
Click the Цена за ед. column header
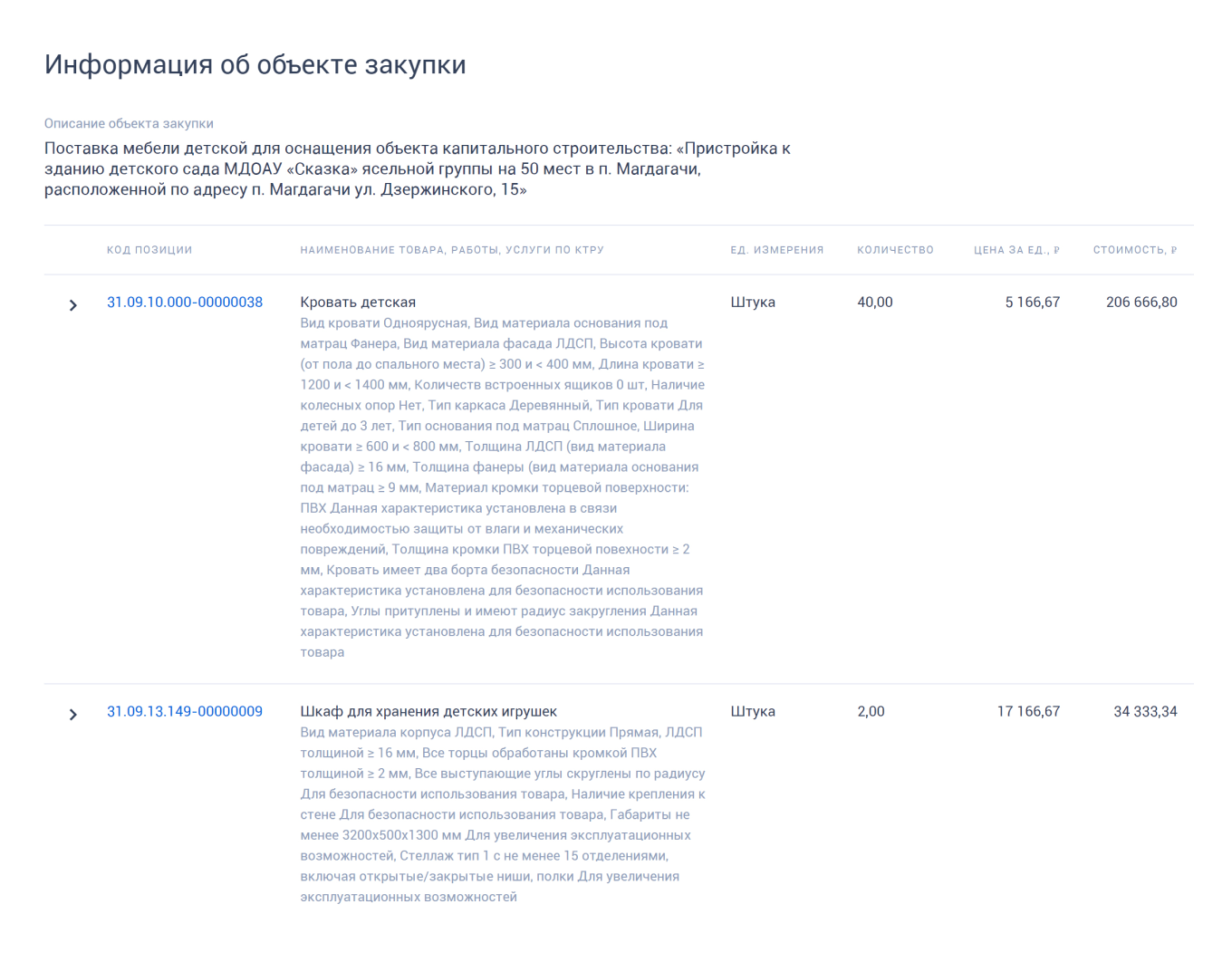[x=1016, y=250]
